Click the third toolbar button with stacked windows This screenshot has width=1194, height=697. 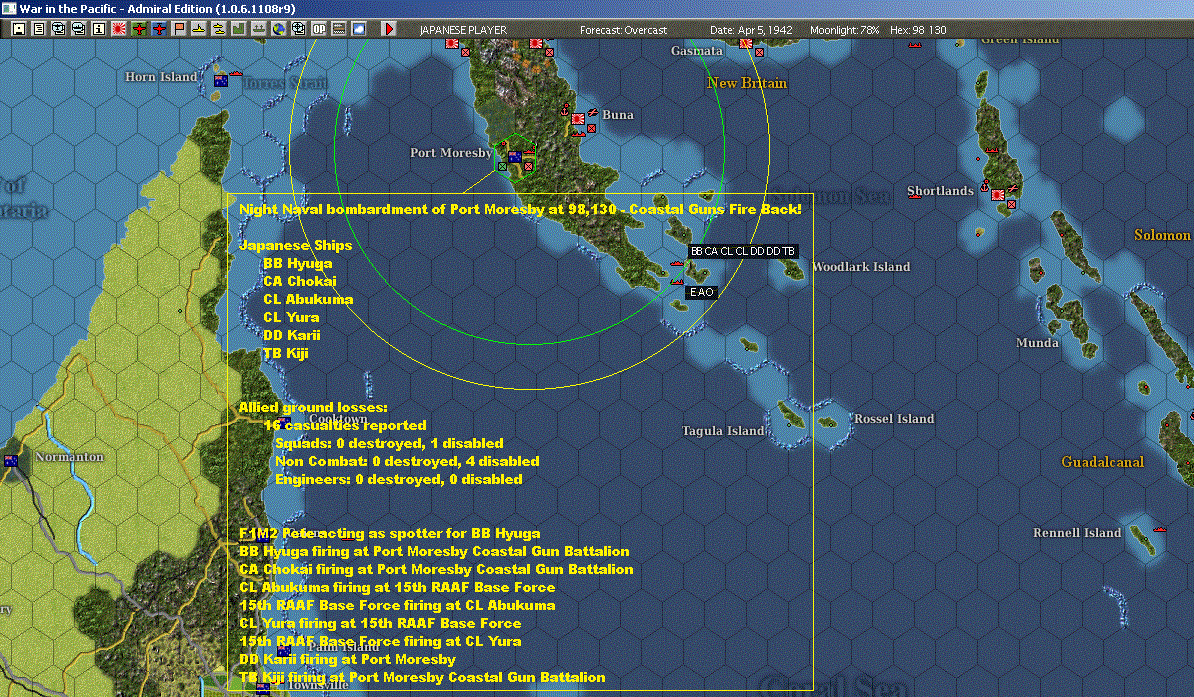click(59, 29)
